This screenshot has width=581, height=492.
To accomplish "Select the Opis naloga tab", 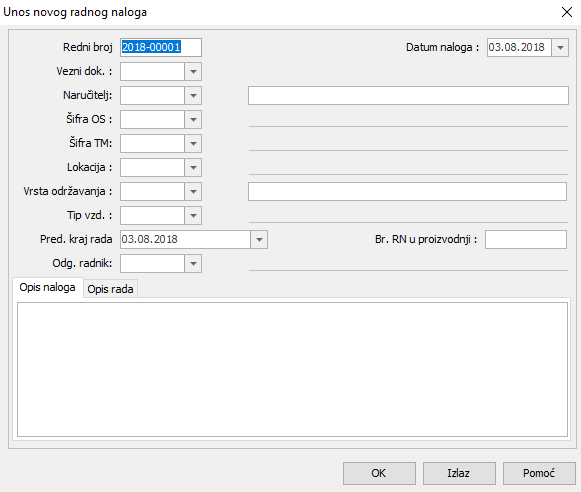I will pos(47,287).
